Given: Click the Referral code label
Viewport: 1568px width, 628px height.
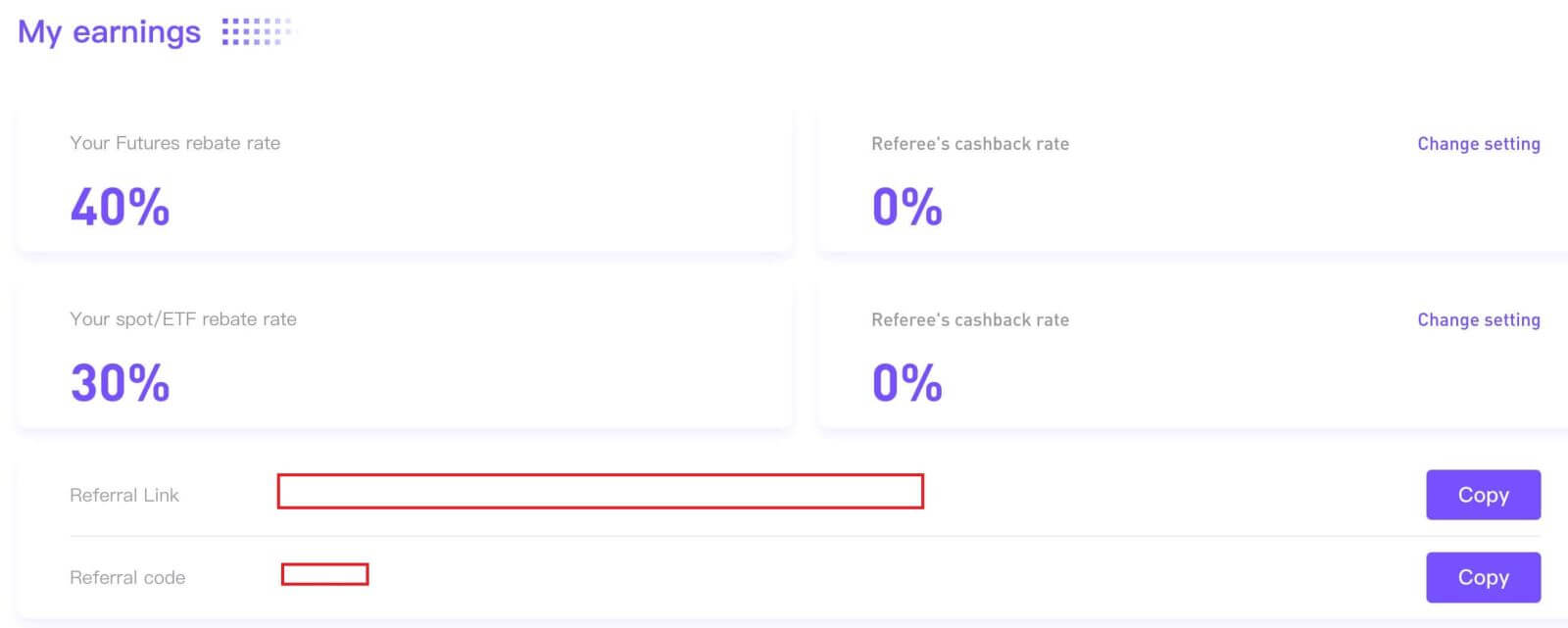Looking at the screenshot, I should (x=127, y=577).
